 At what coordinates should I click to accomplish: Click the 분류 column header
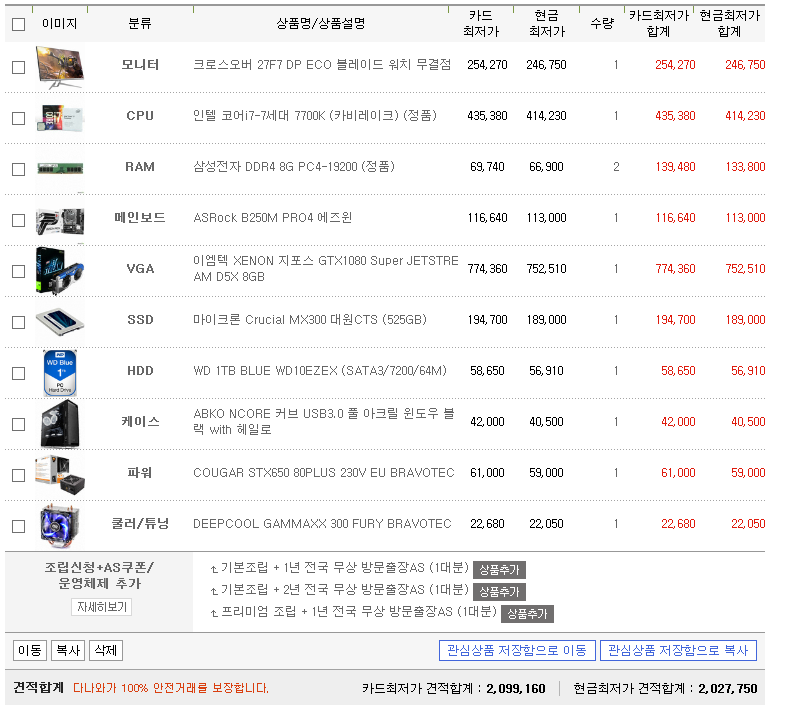140,23
